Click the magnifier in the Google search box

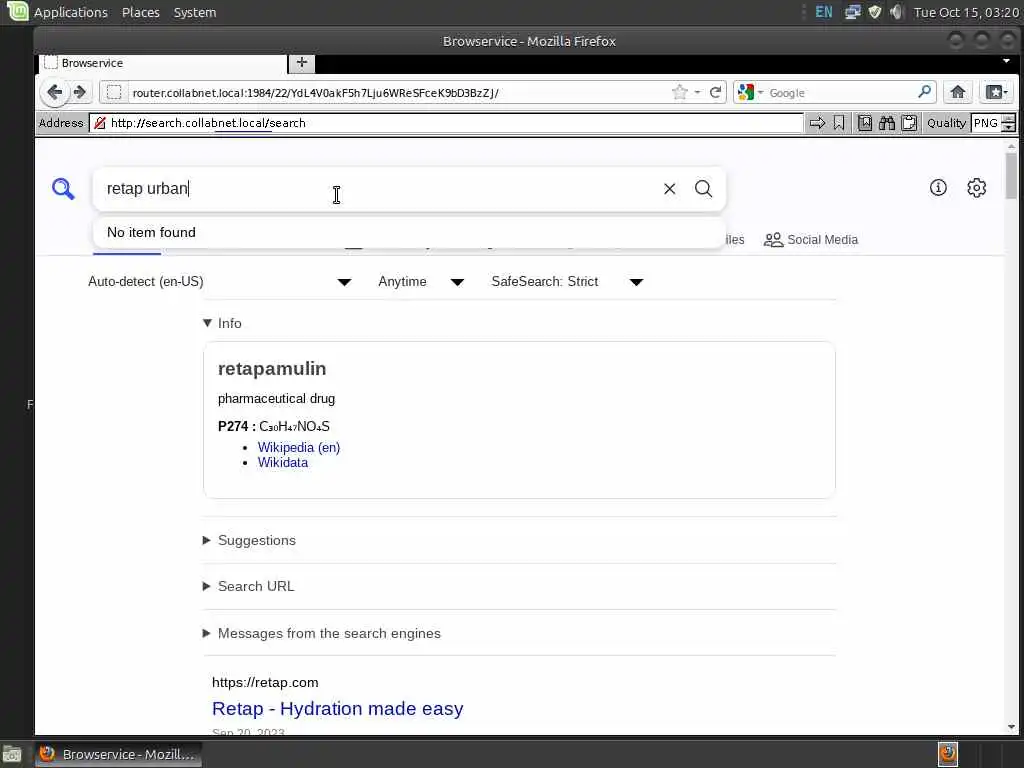coord(924,92)
